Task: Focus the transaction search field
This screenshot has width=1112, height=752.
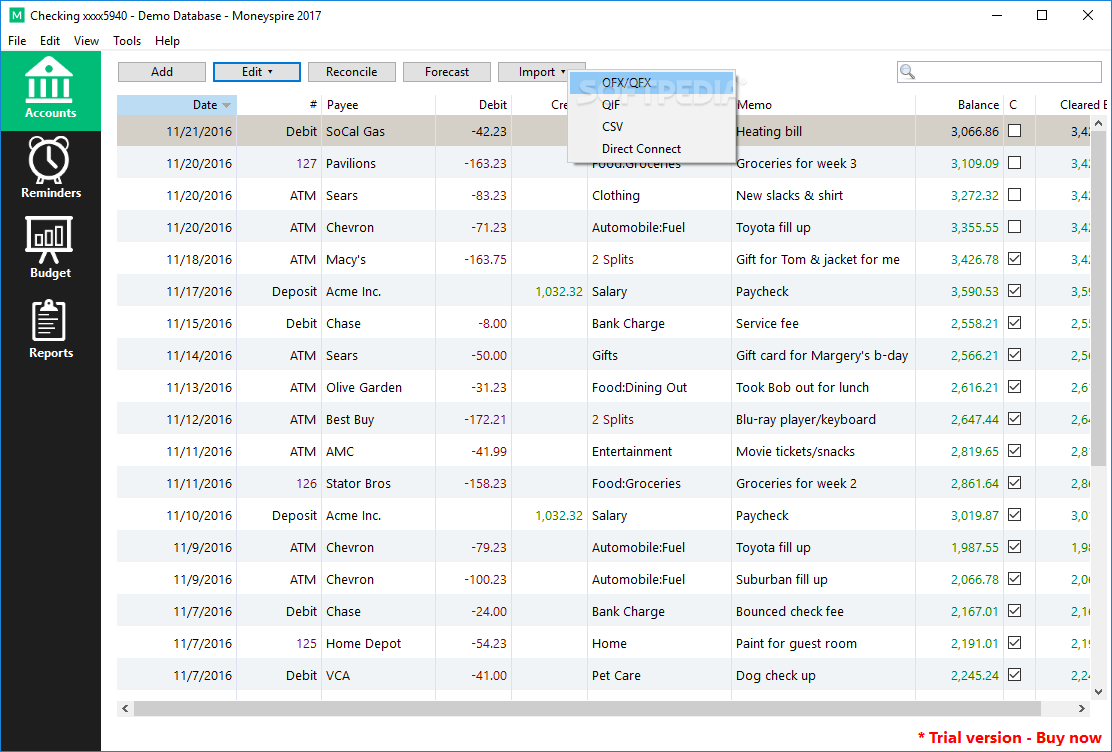Action: point(999,72)
